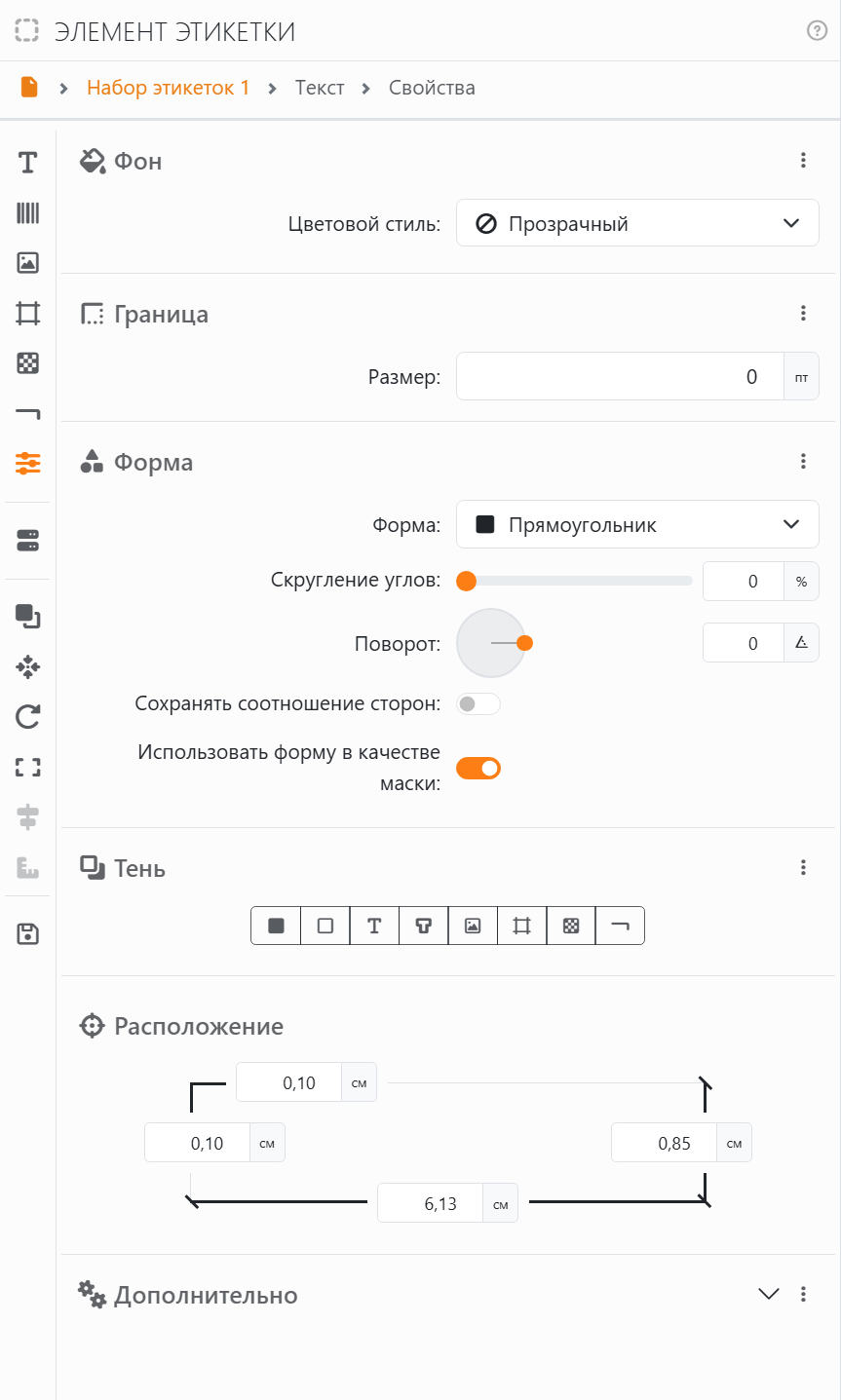Go to Набор этикеток 1 breadcrumb

tap(168, 88)
